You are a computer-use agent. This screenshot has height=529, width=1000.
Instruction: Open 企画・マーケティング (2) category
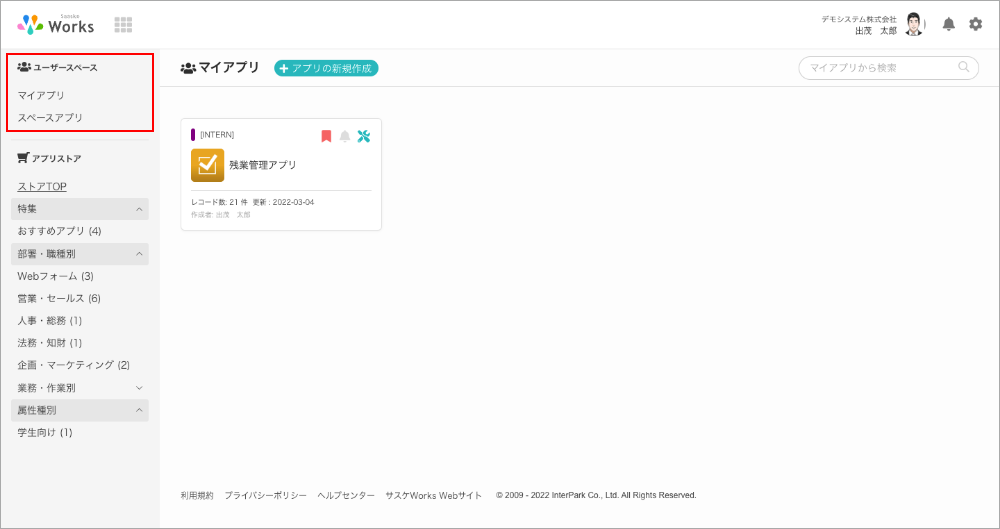coord(73,365)
